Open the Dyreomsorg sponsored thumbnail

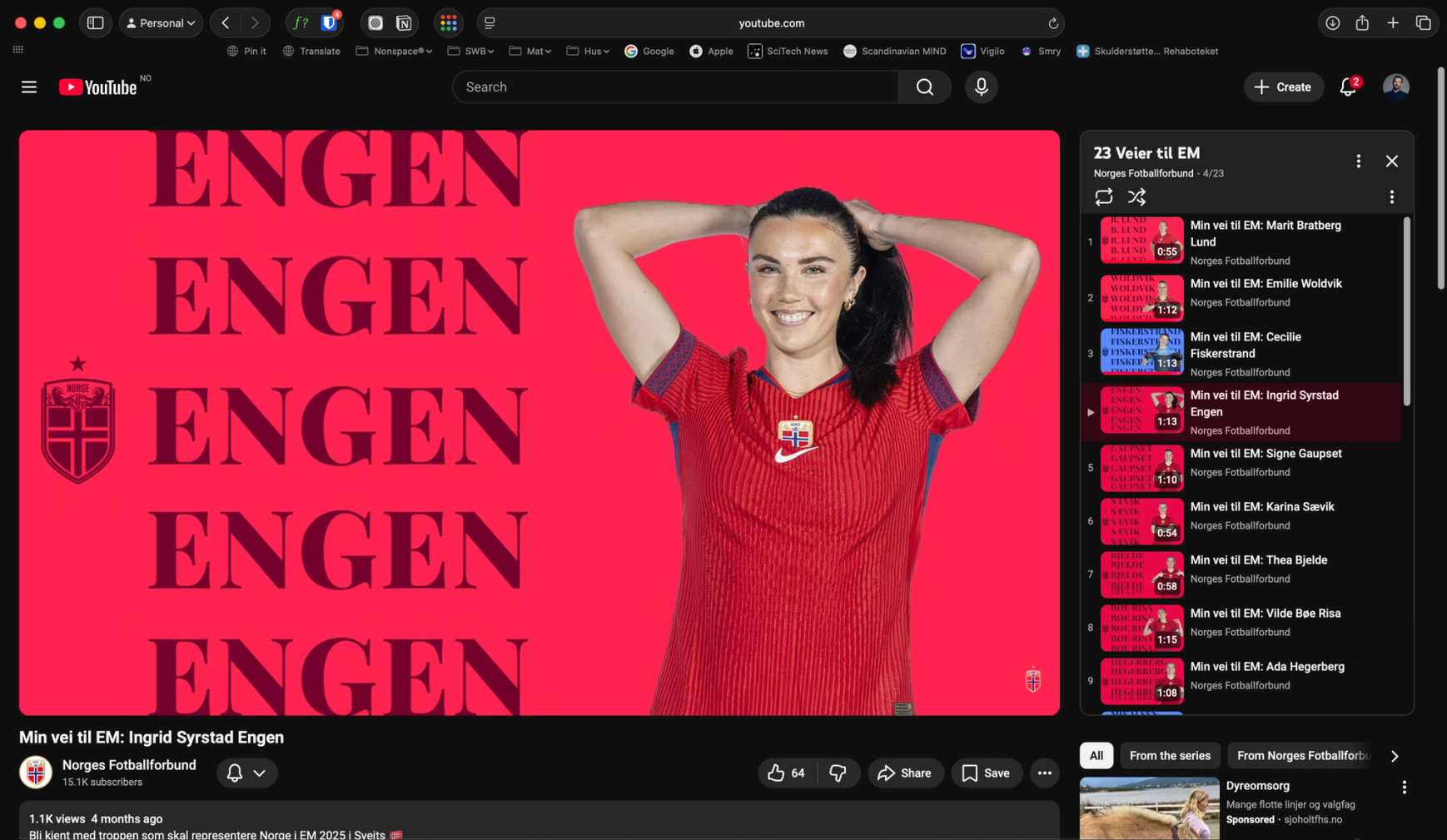tap(1149, 808)
